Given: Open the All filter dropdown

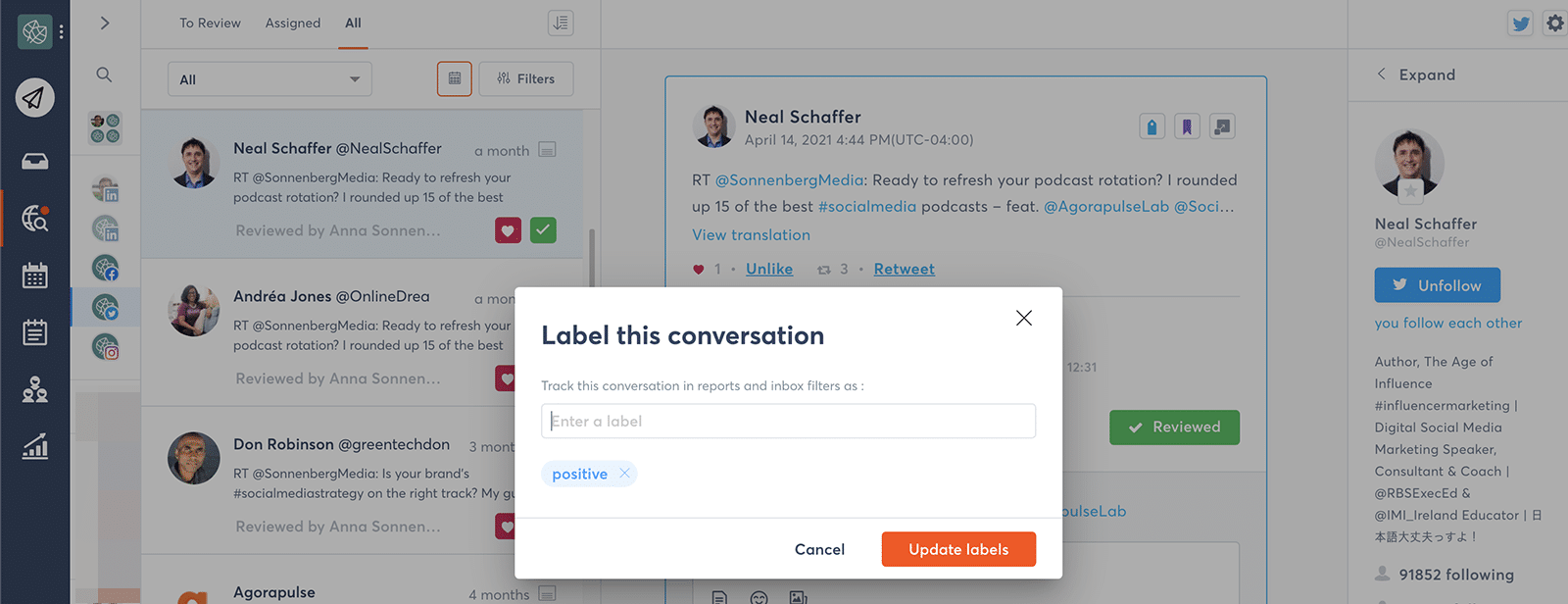Looking at the screenshot, I should [269, 79].
